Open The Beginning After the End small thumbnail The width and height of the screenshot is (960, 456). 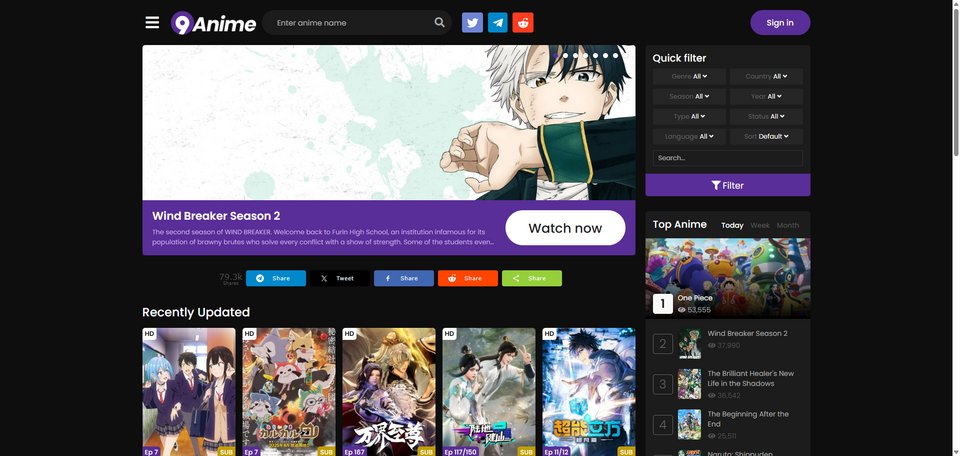[x=689, y=425]
